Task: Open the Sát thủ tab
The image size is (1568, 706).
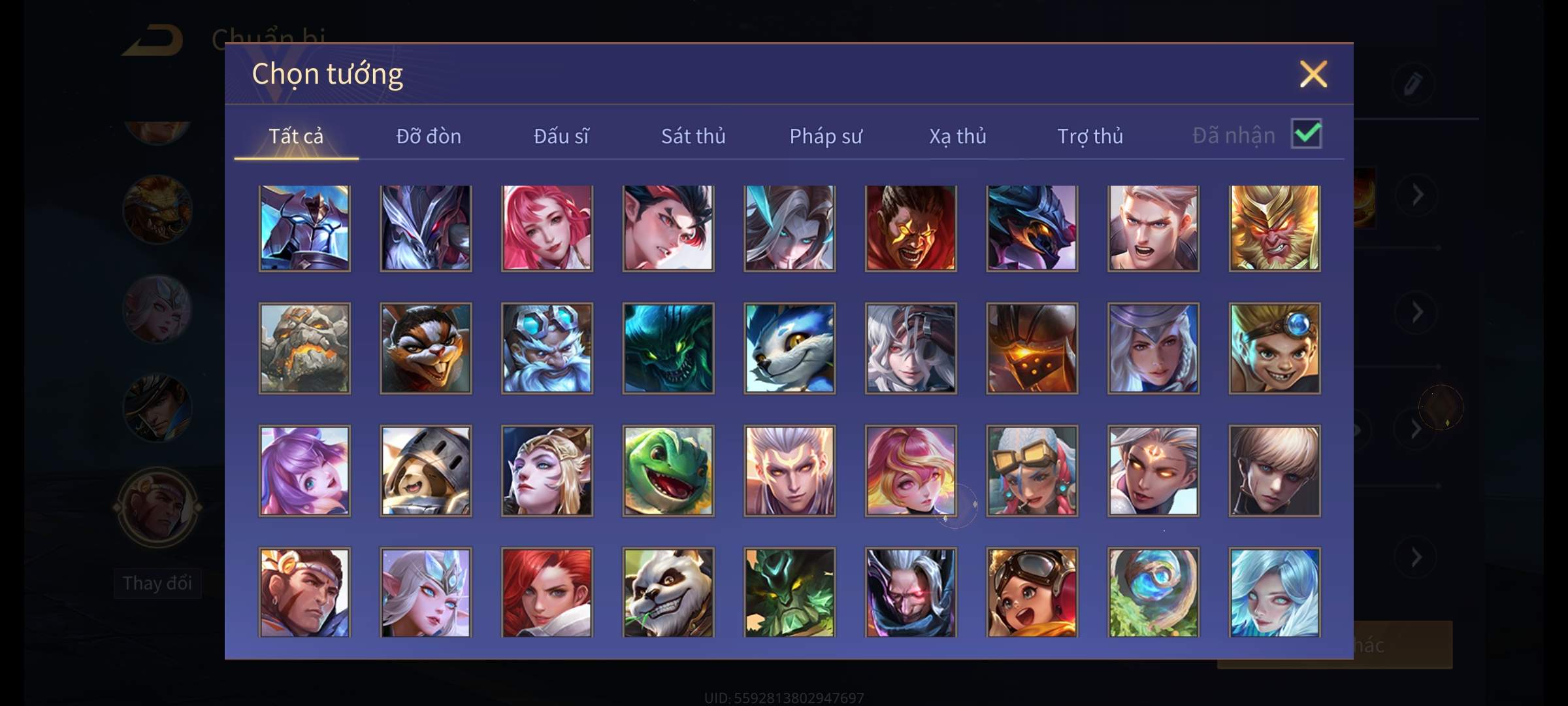Action: (693, 136)
